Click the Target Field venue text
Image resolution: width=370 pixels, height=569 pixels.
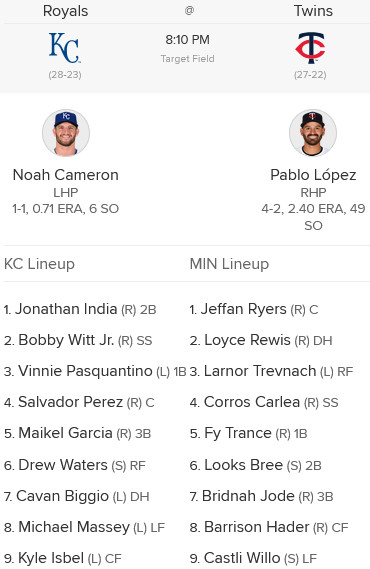pyautogui.click(x=188, y=59)
